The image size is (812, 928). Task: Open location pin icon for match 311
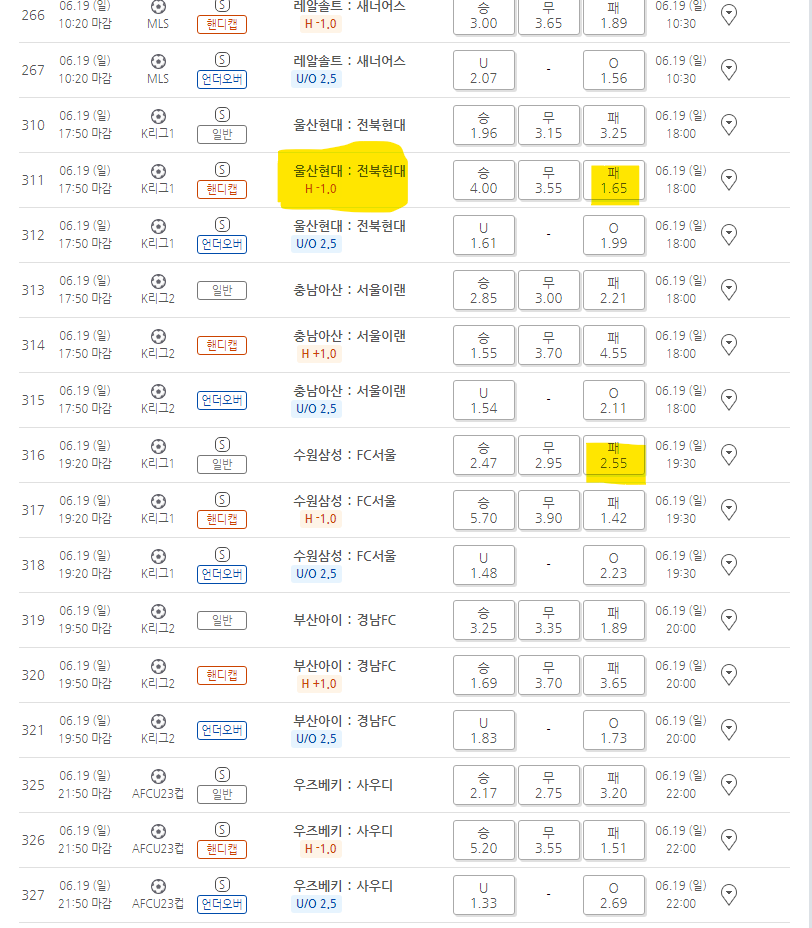[x=729, y=179]
